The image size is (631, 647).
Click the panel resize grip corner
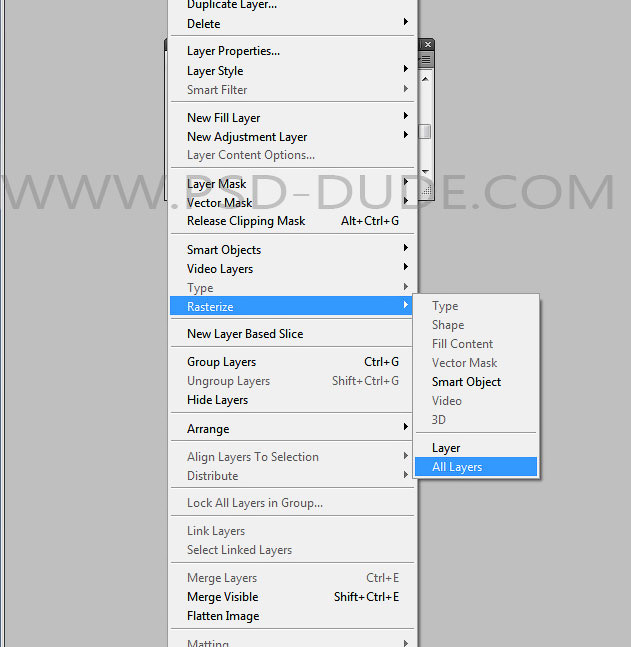pyautogui.click(x=426, y=190)
